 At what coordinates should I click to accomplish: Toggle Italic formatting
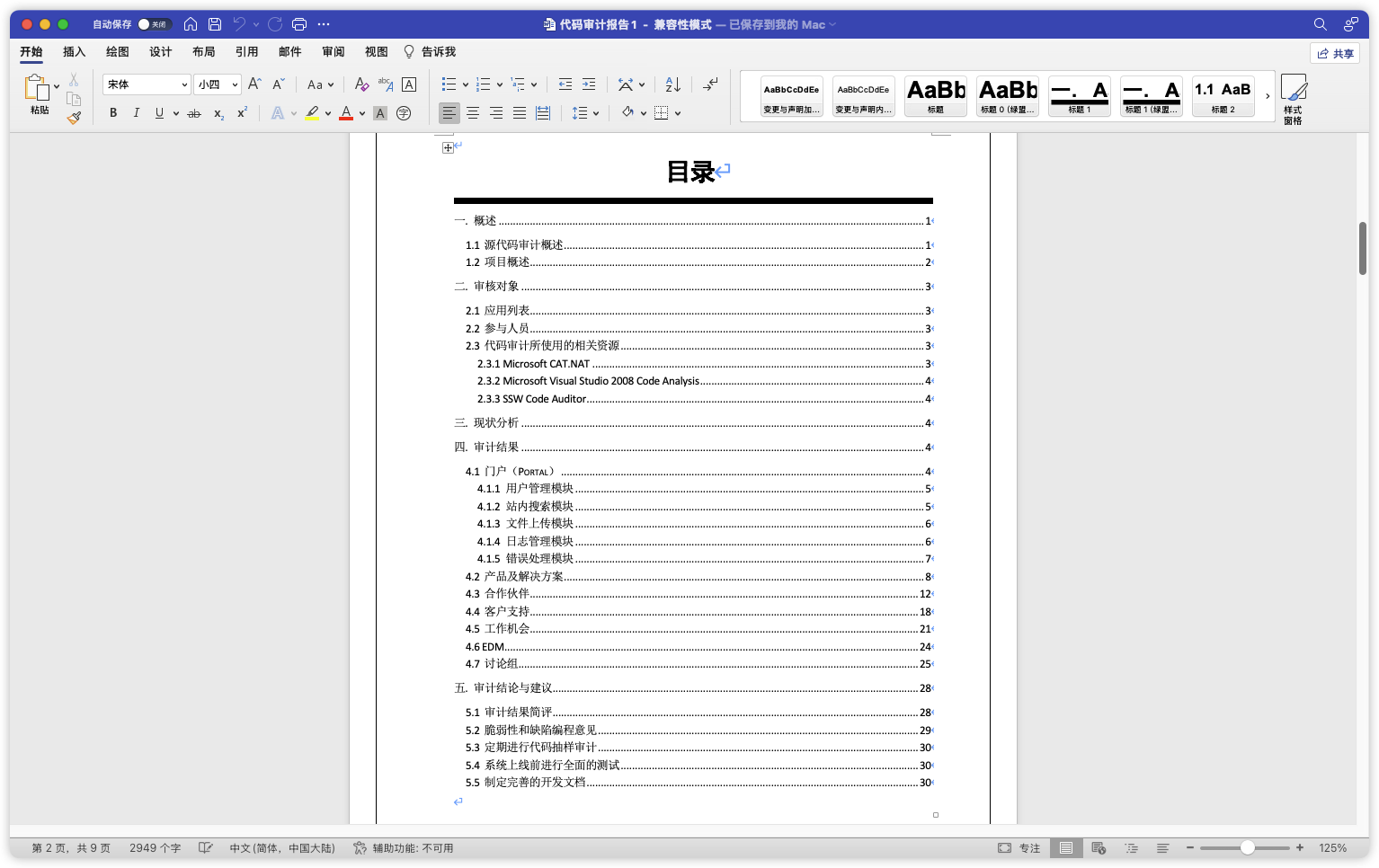point(136,113)
